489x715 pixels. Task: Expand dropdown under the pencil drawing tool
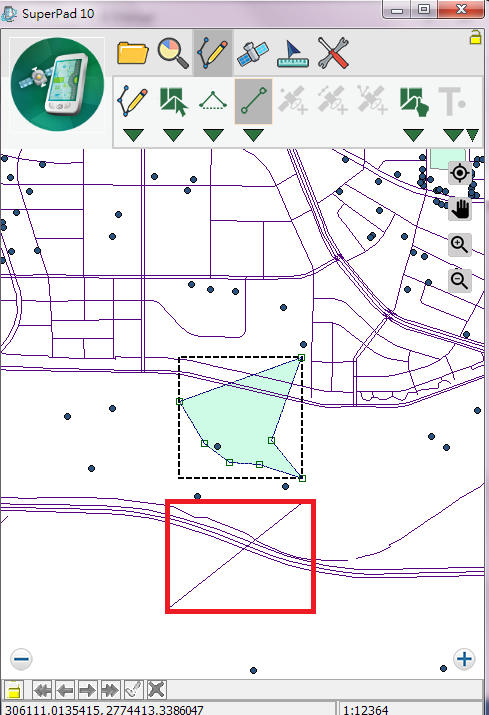click(134, 135)
